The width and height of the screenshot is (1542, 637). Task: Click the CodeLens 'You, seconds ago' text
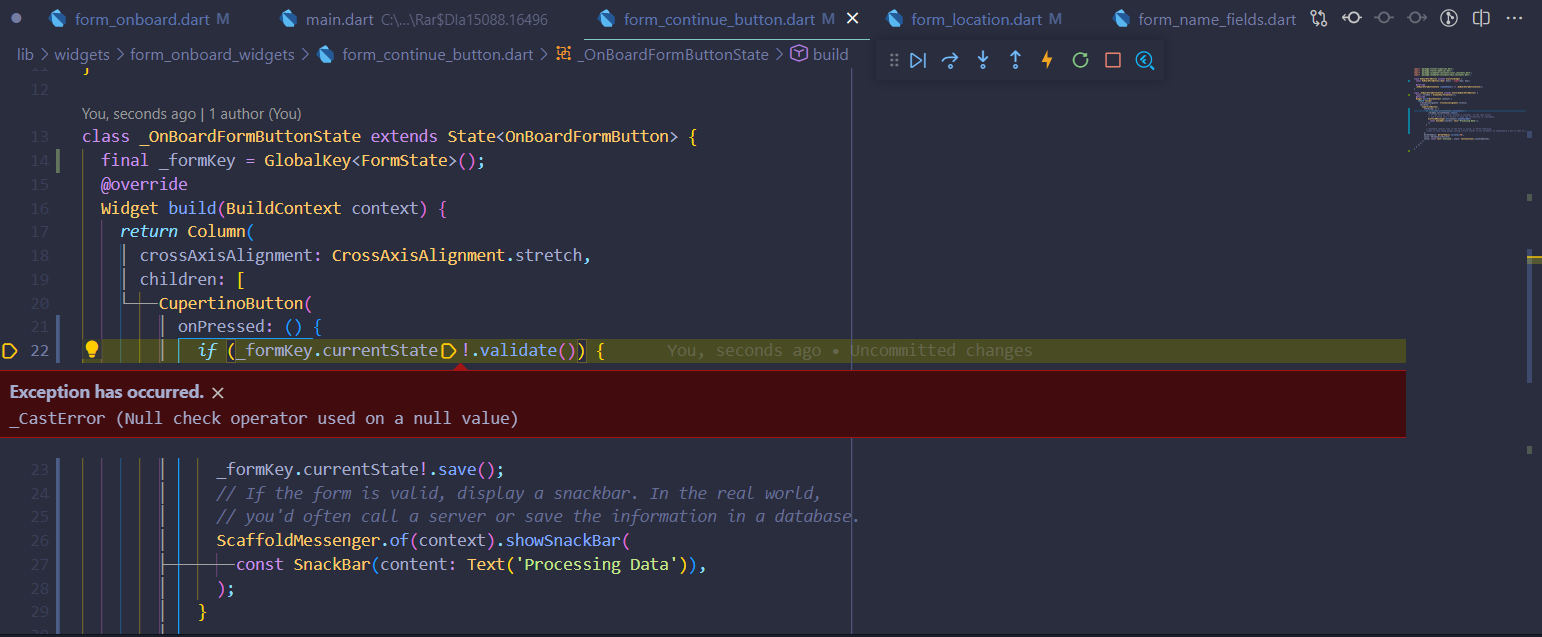pyautogui.click(x=139, y=114)
